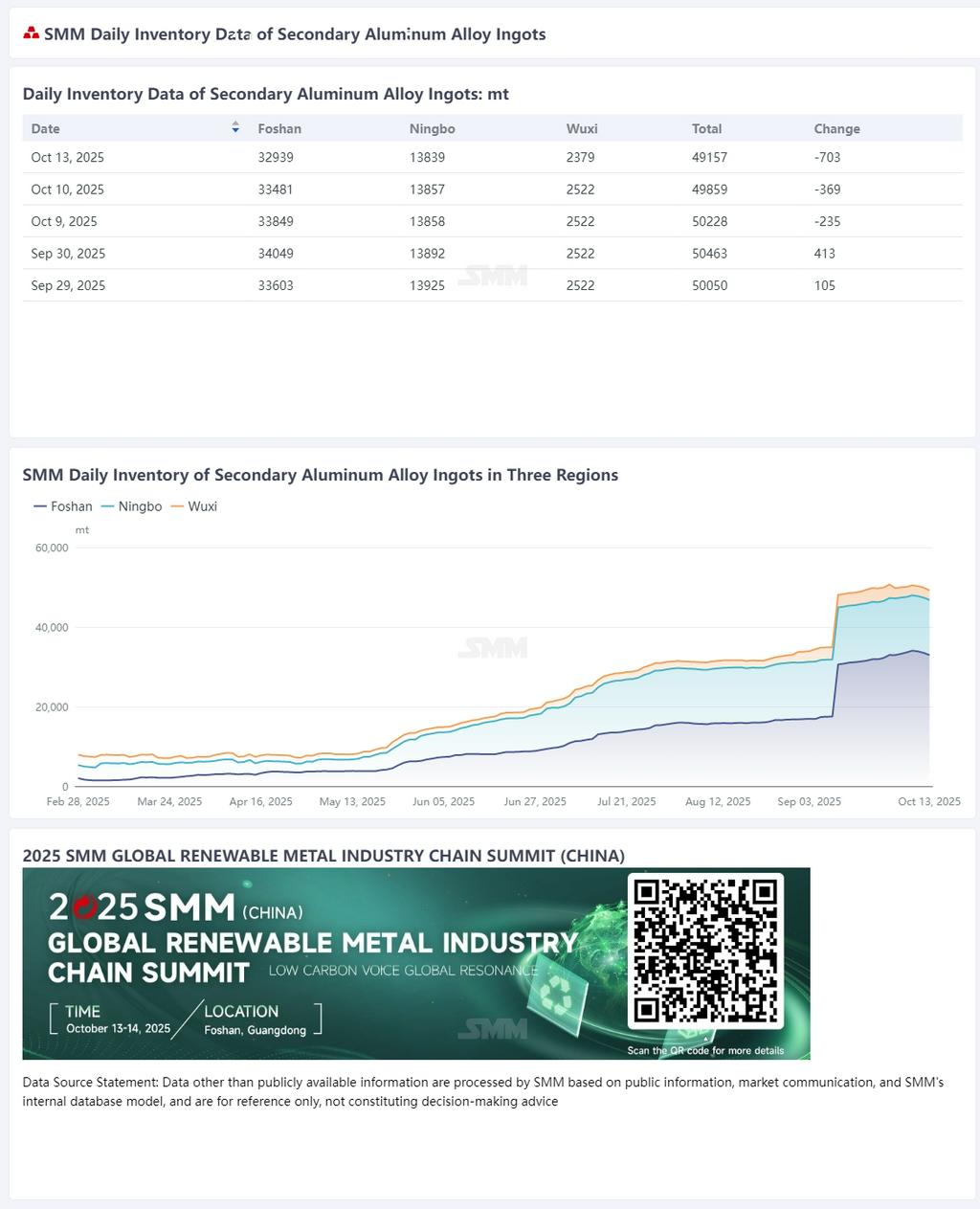Click Change value -369
Screen dimensions: 980x1209
coord(828,190)
